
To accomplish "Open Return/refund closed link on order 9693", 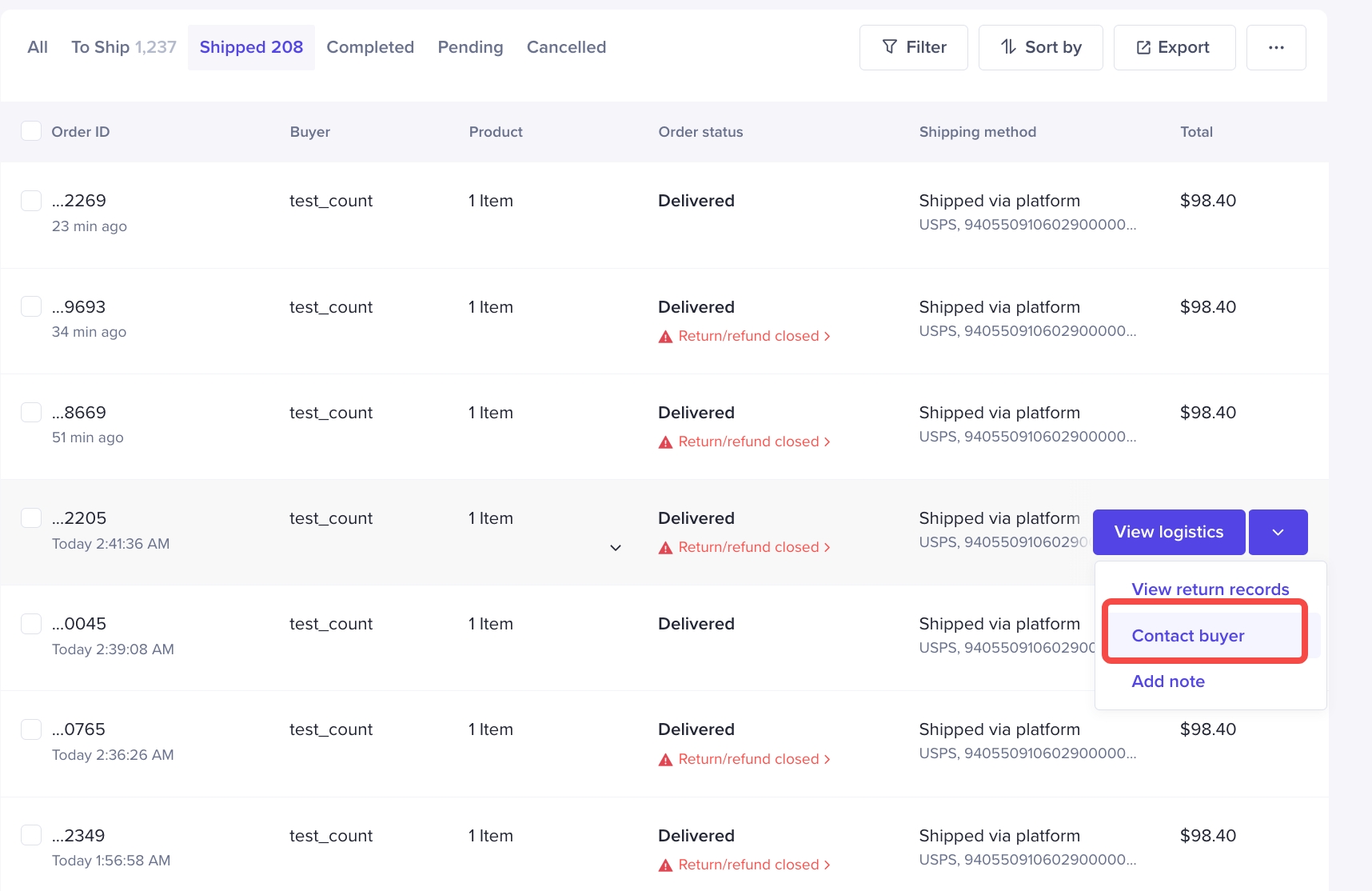I will click(754, 337).
